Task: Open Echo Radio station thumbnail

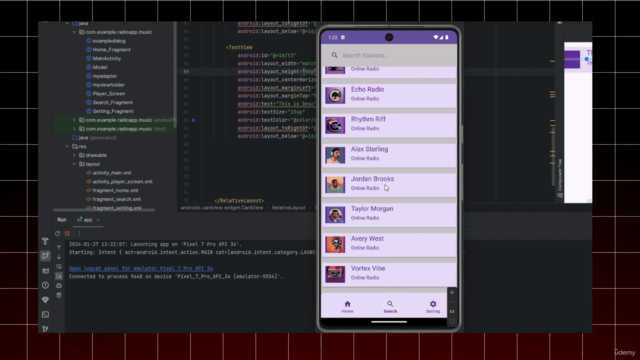Action: click(x=335, y=95)
